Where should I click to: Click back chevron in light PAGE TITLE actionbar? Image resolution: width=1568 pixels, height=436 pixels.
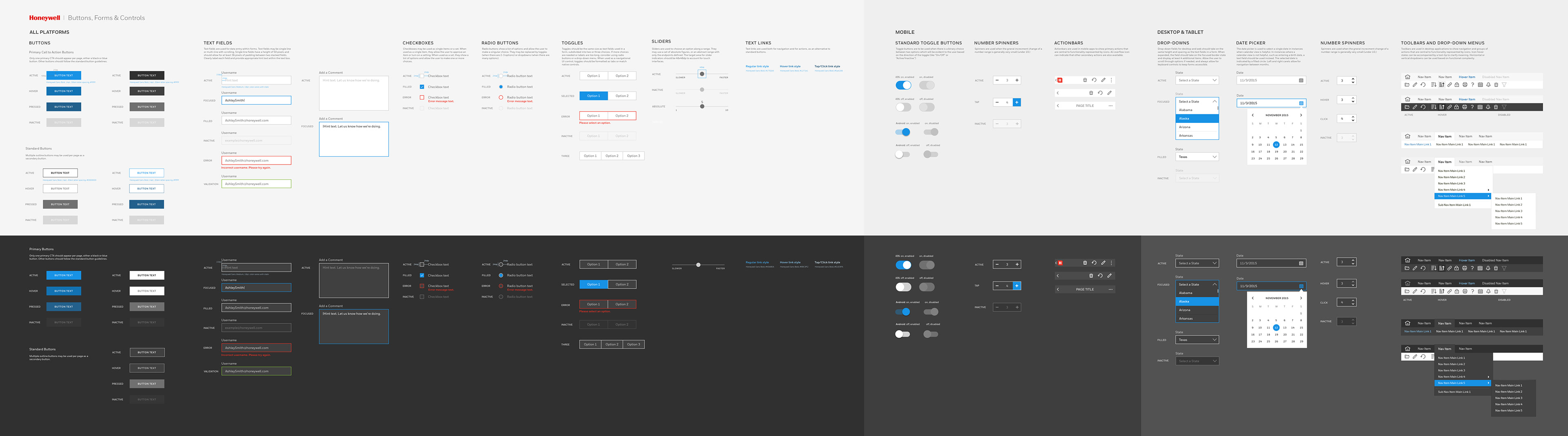coord(1058,106)
